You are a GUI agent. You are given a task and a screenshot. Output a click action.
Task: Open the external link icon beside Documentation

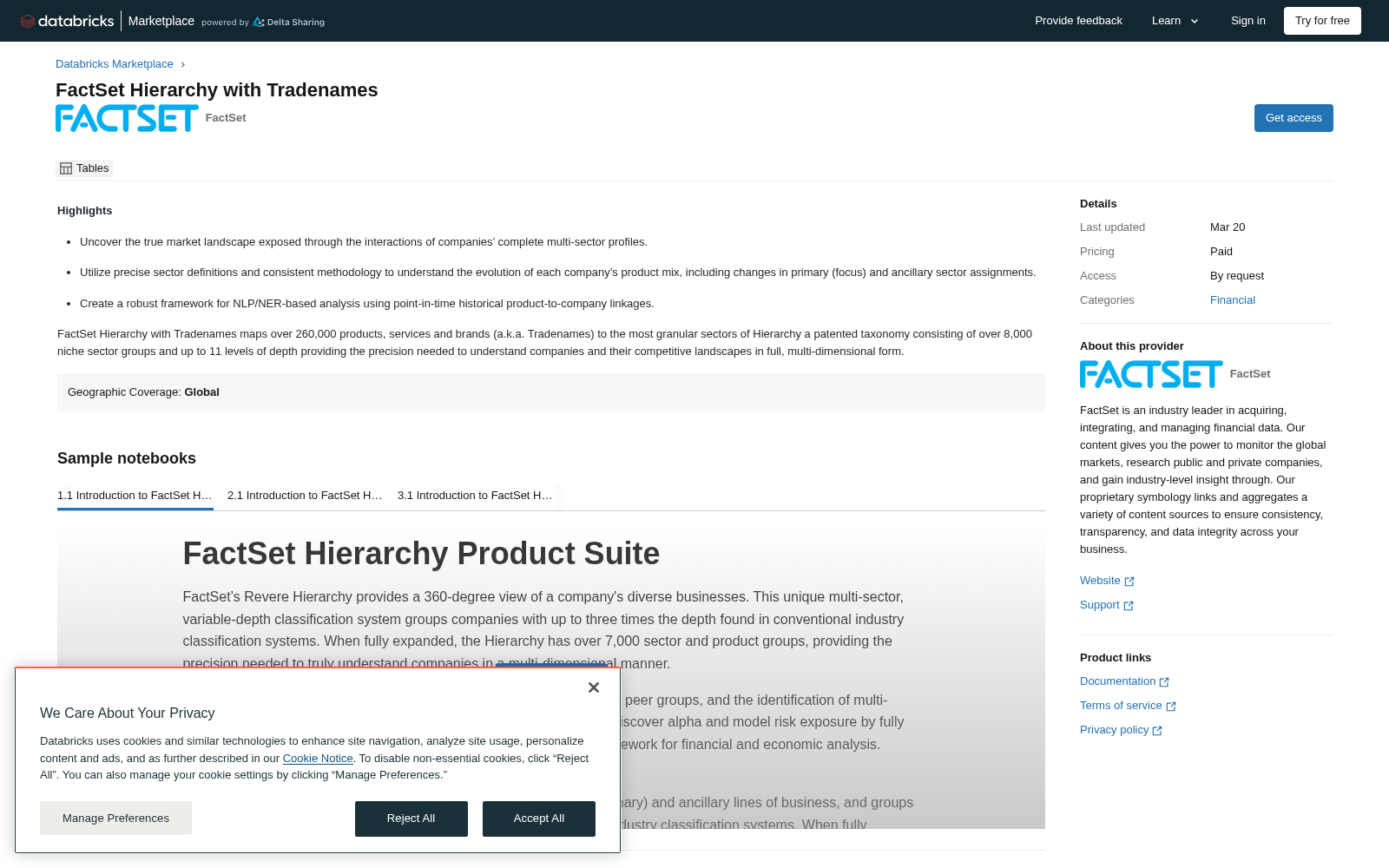1164,682
